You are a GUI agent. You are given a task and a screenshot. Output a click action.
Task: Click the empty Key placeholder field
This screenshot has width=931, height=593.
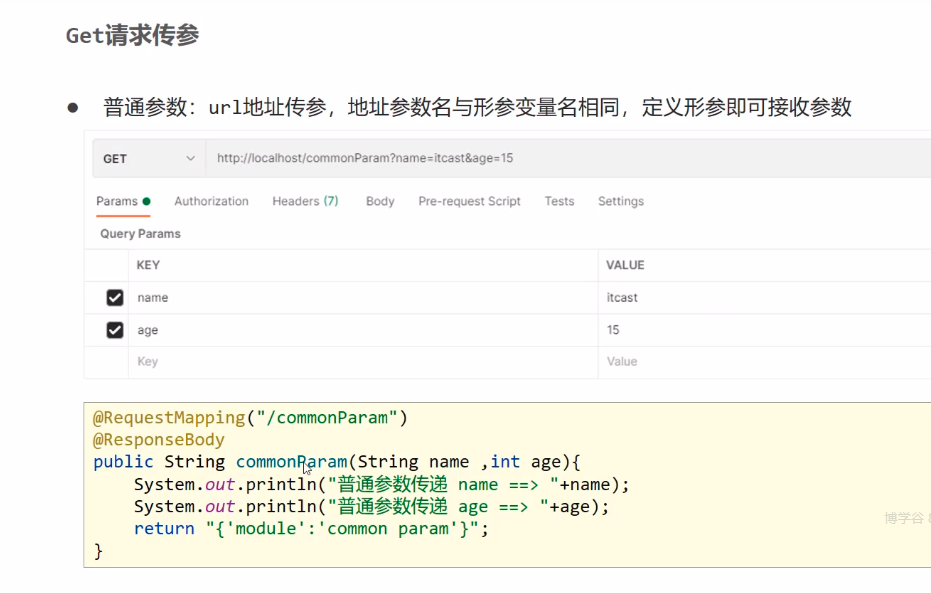(x=360, y=362)
